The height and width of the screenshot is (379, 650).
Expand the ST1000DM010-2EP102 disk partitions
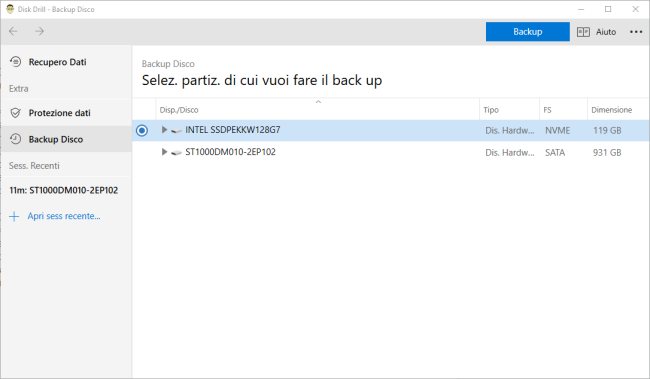tap(164, 152)
